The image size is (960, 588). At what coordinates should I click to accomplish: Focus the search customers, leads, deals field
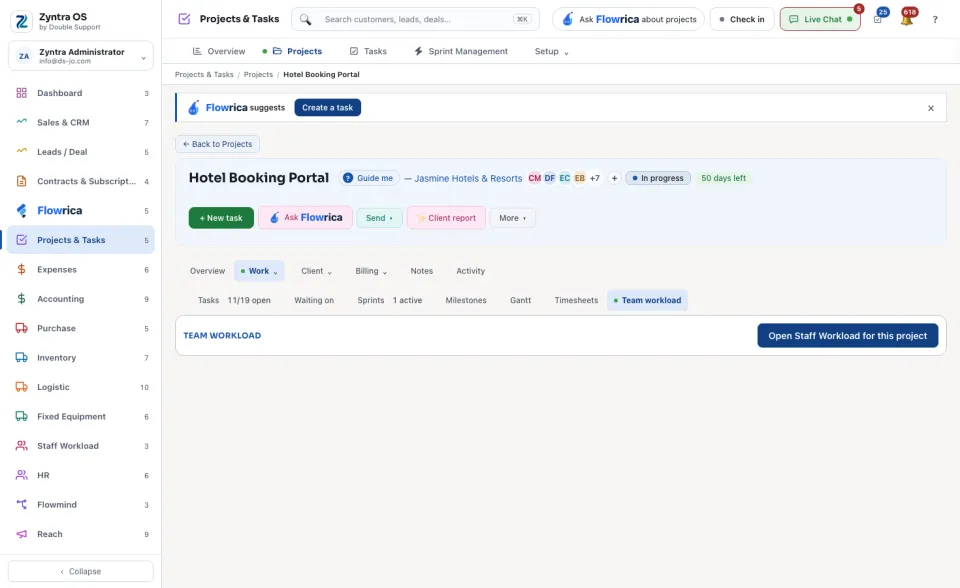click(416, 20)
